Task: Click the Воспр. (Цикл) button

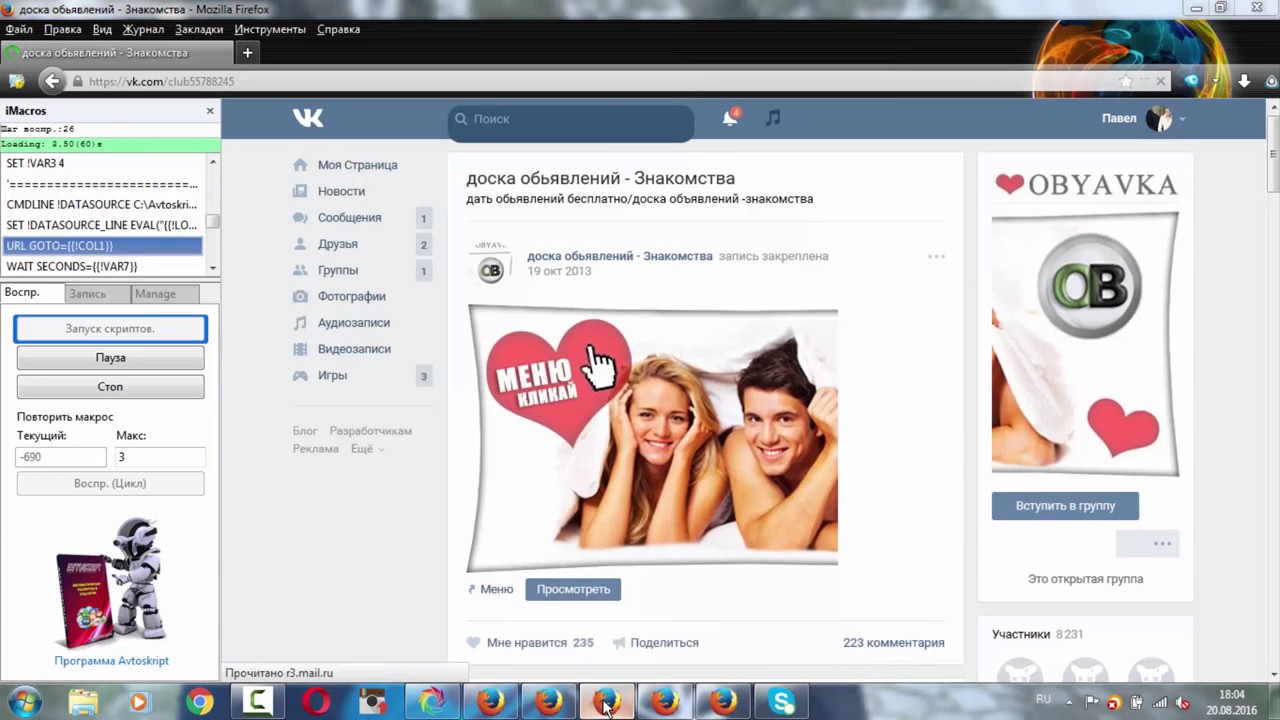Action: coord(110,483)
